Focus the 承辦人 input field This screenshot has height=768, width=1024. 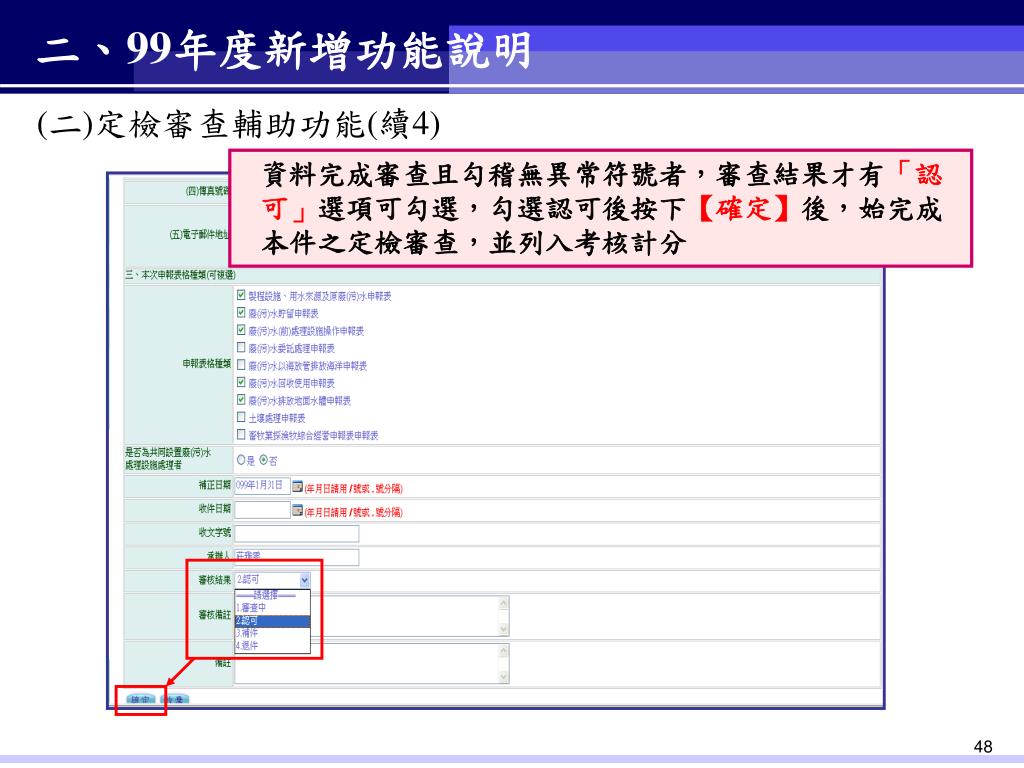click(x=296, y=557)
